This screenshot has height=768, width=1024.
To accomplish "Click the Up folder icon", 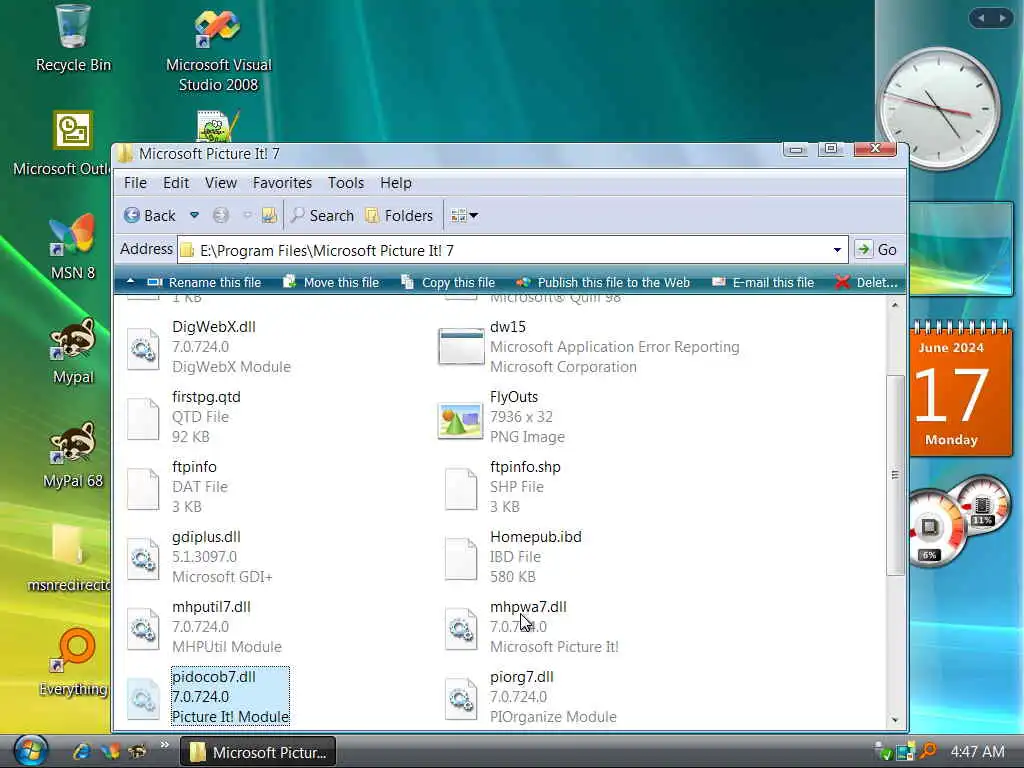I will pyautogui.click(x=269, y=216).
